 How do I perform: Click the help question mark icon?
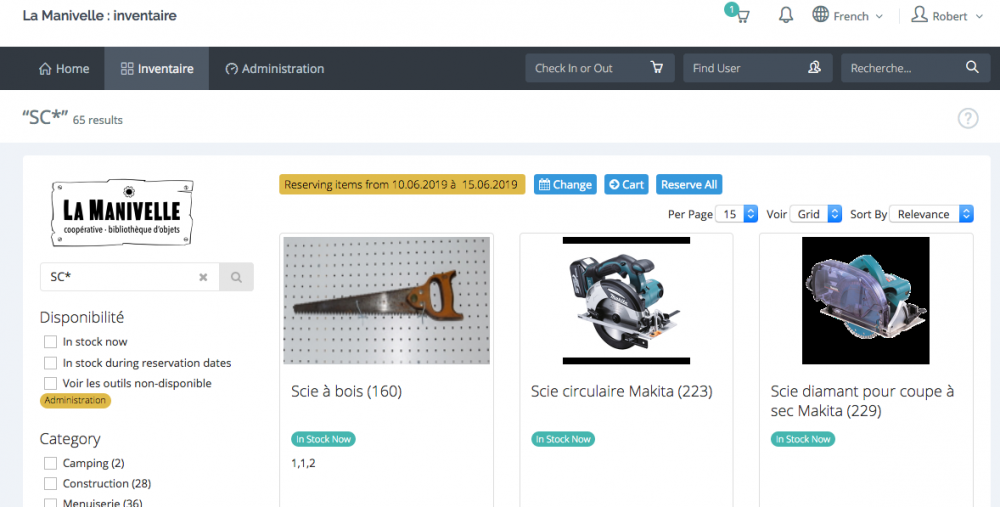(967, 119)
